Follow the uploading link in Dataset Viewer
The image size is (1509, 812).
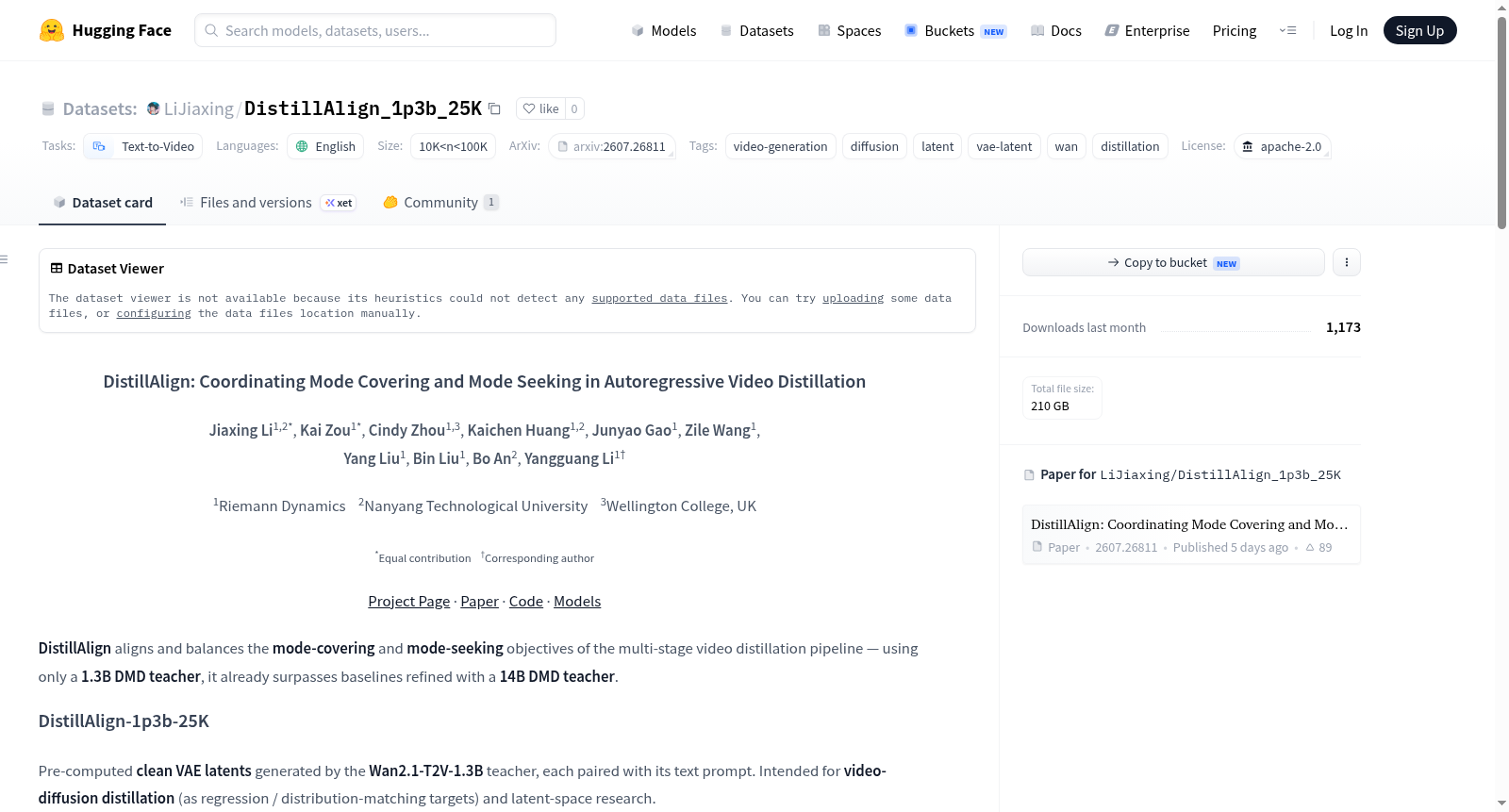[853, 298]
